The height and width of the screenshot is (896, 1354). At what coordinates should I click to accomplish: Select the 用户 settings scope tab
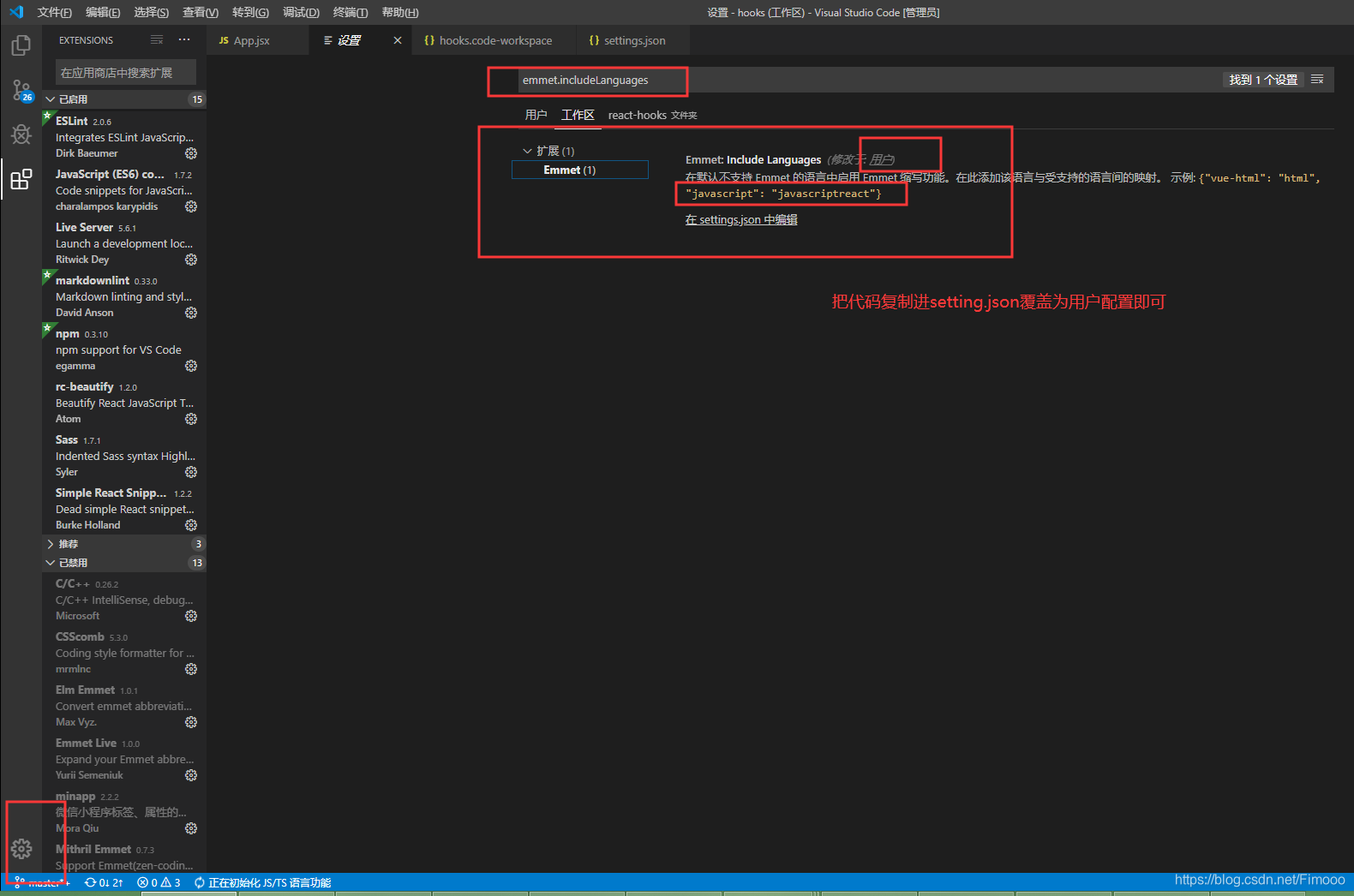536,115
